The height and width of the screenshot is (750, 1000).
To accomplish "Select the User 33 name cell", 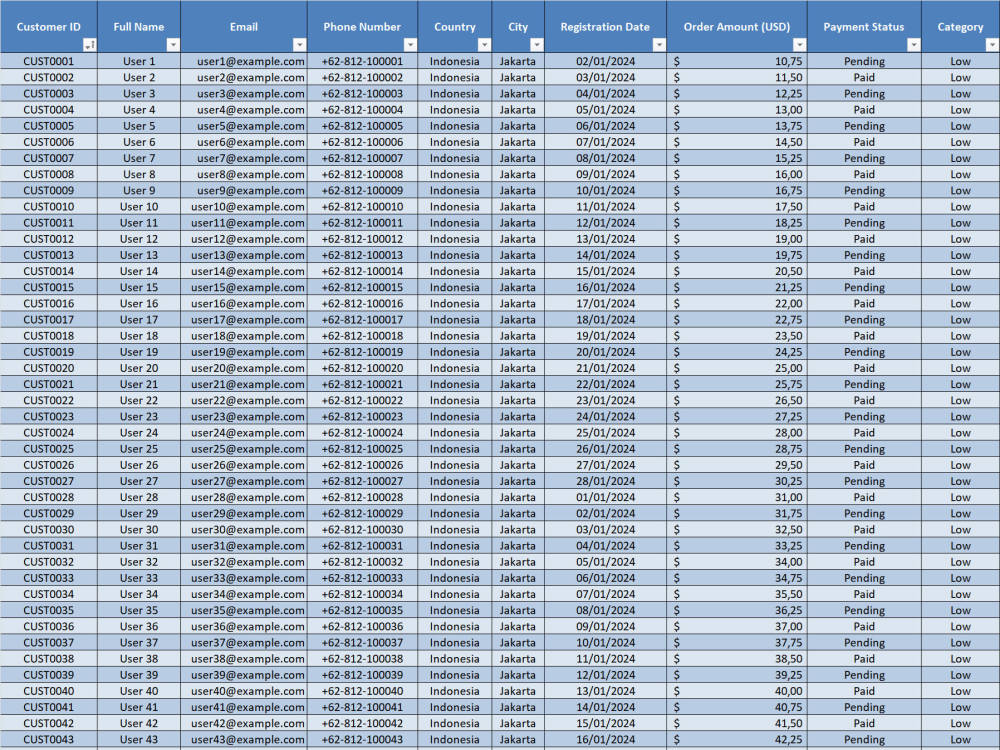I will point(139,578).
